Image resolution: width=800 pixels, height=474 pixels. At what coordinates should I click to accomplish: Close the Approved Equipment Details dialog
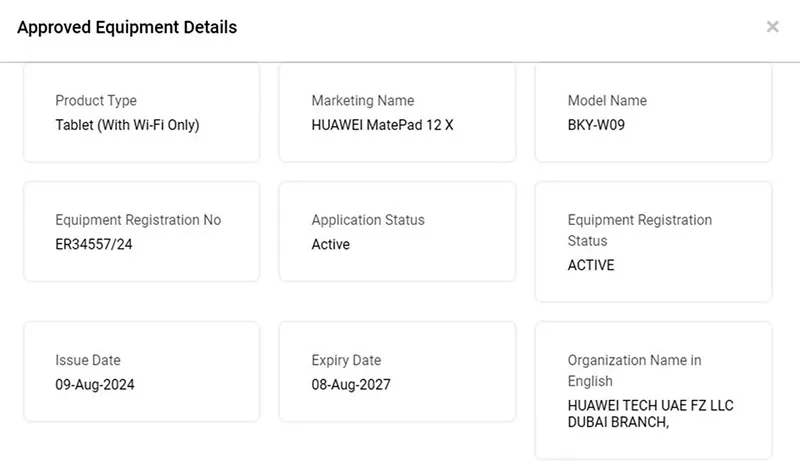point(772,27)
